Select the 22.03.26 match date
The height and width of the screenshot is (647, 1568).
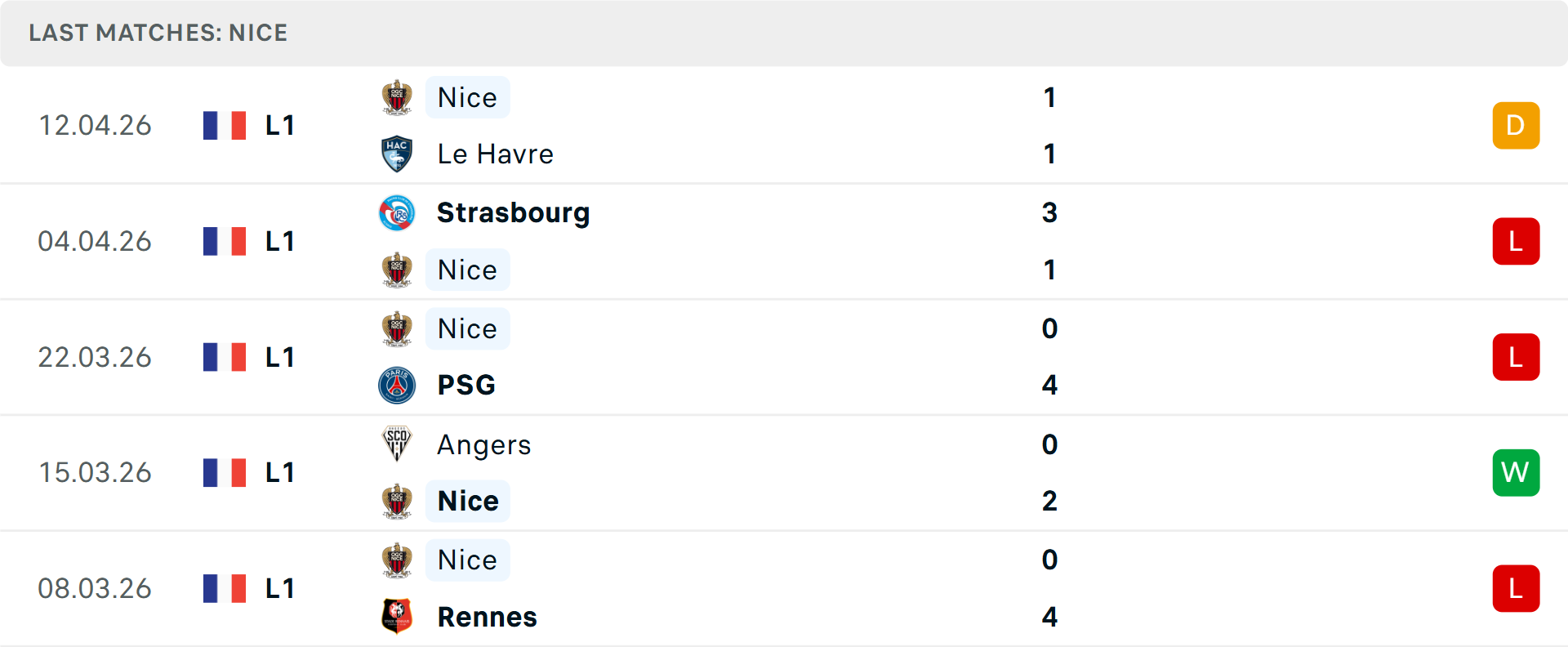click(95, 357)
